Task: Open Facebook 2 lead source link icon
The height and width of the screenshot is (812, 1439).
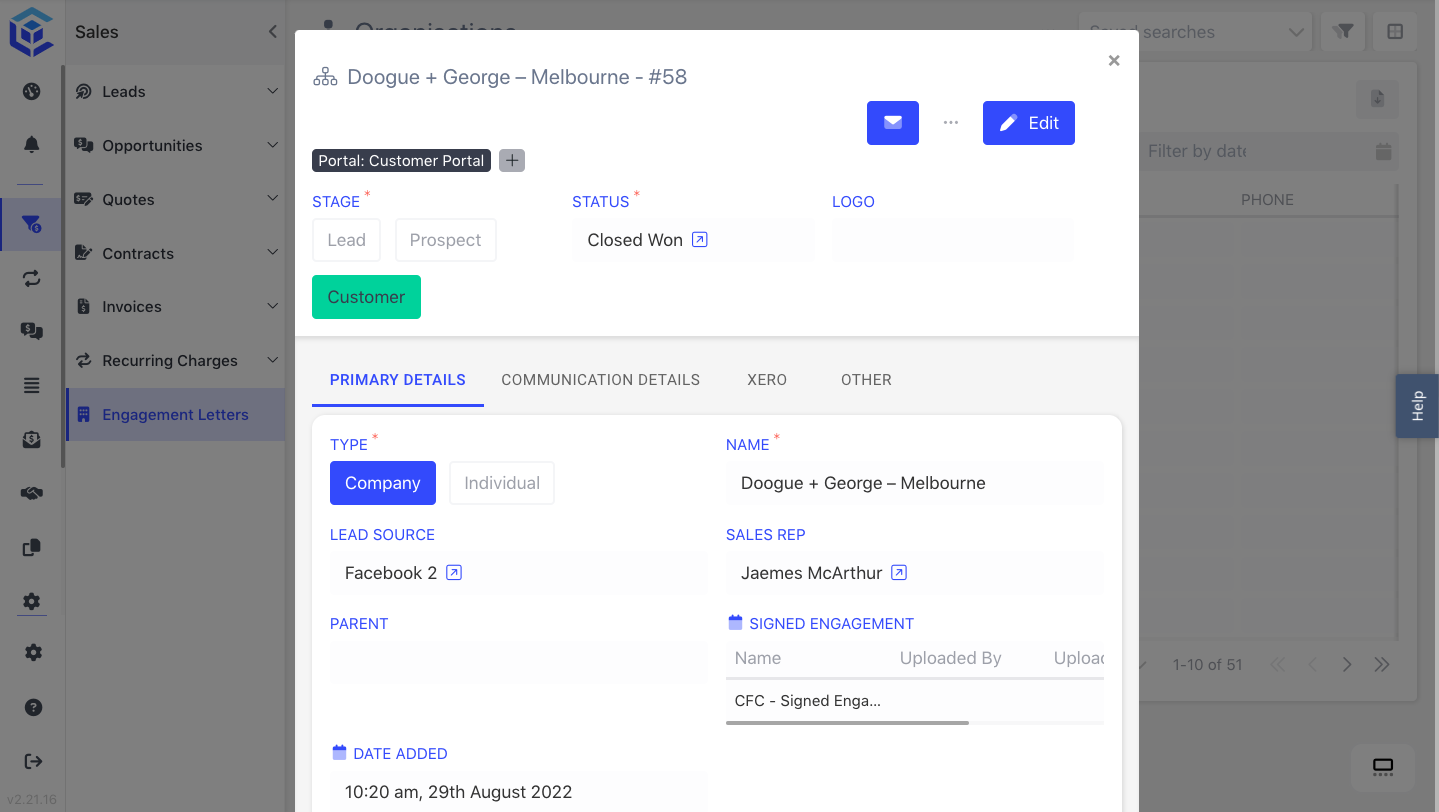Action: (x=454, y=573)
